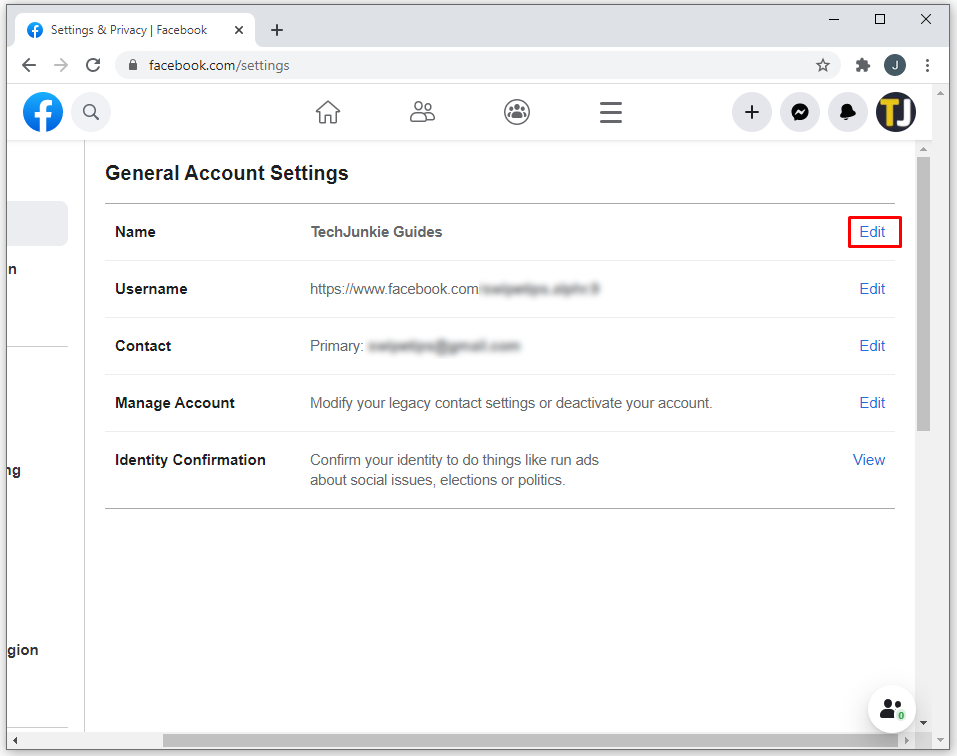View Identity Confirmation details
The image size is (957, 756).
868,460
